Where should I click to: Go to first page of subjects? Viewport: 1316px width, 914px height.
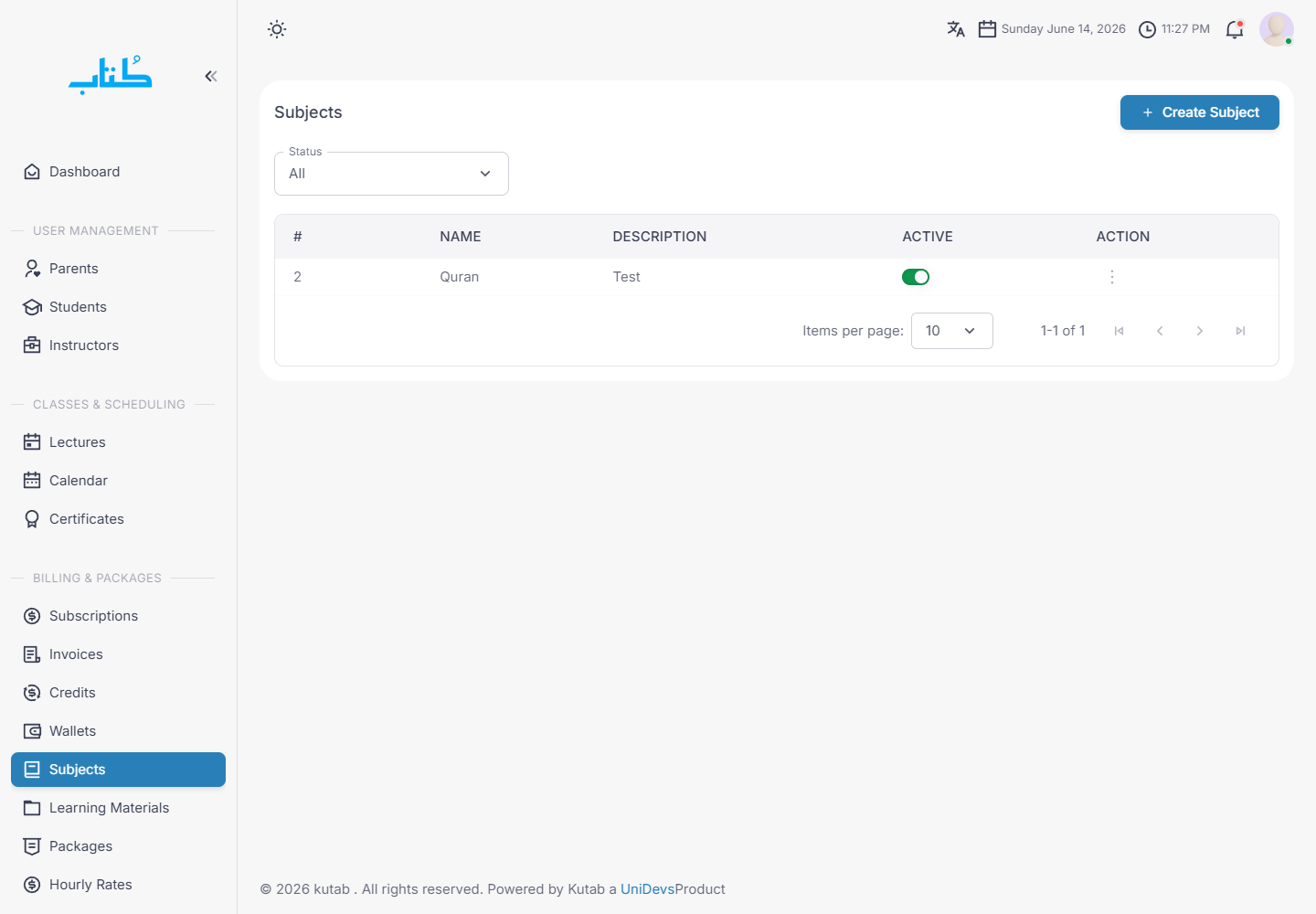tap(1120, 331)
